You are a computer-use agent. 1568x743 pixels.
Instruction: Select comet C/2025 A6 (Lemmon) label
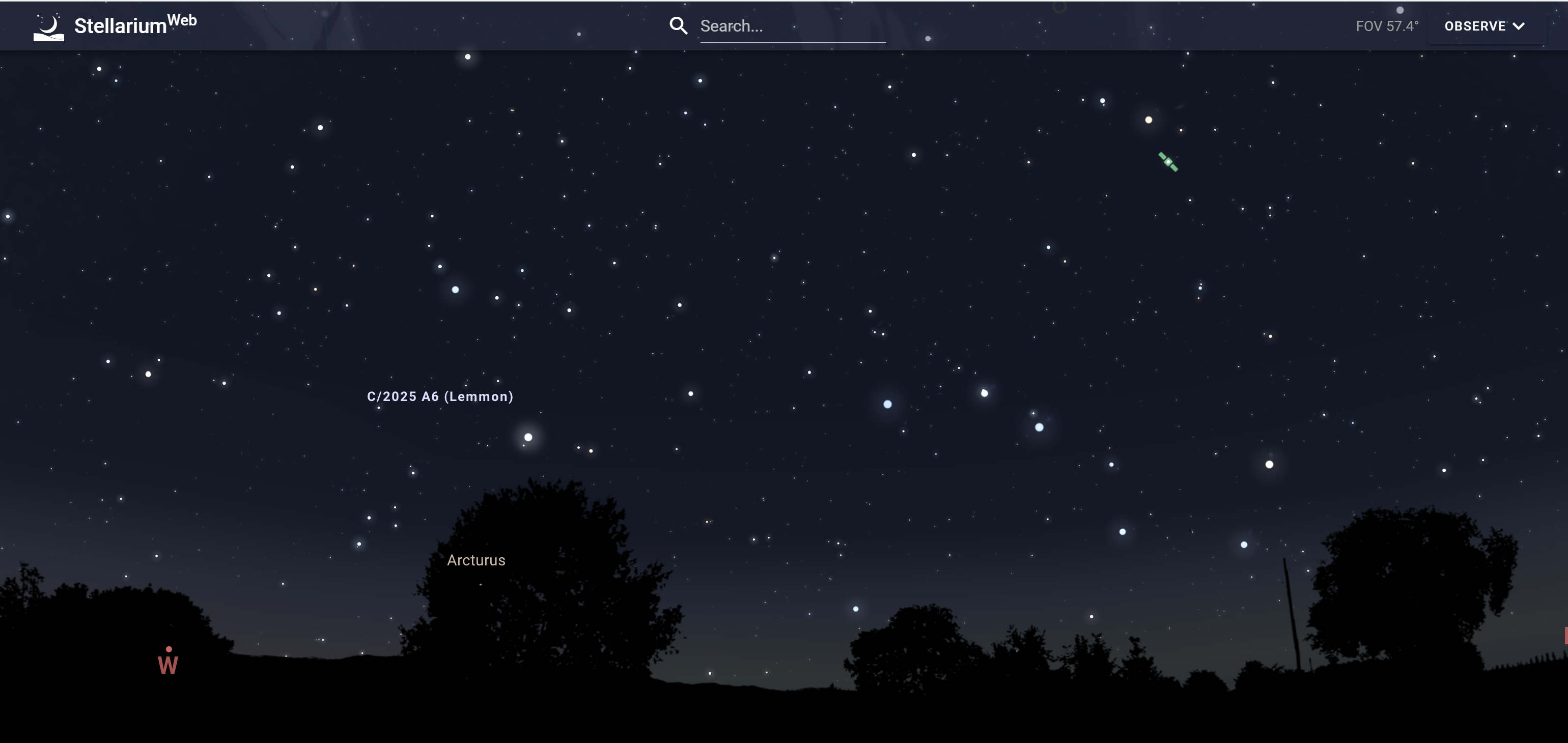coord(439,396)
